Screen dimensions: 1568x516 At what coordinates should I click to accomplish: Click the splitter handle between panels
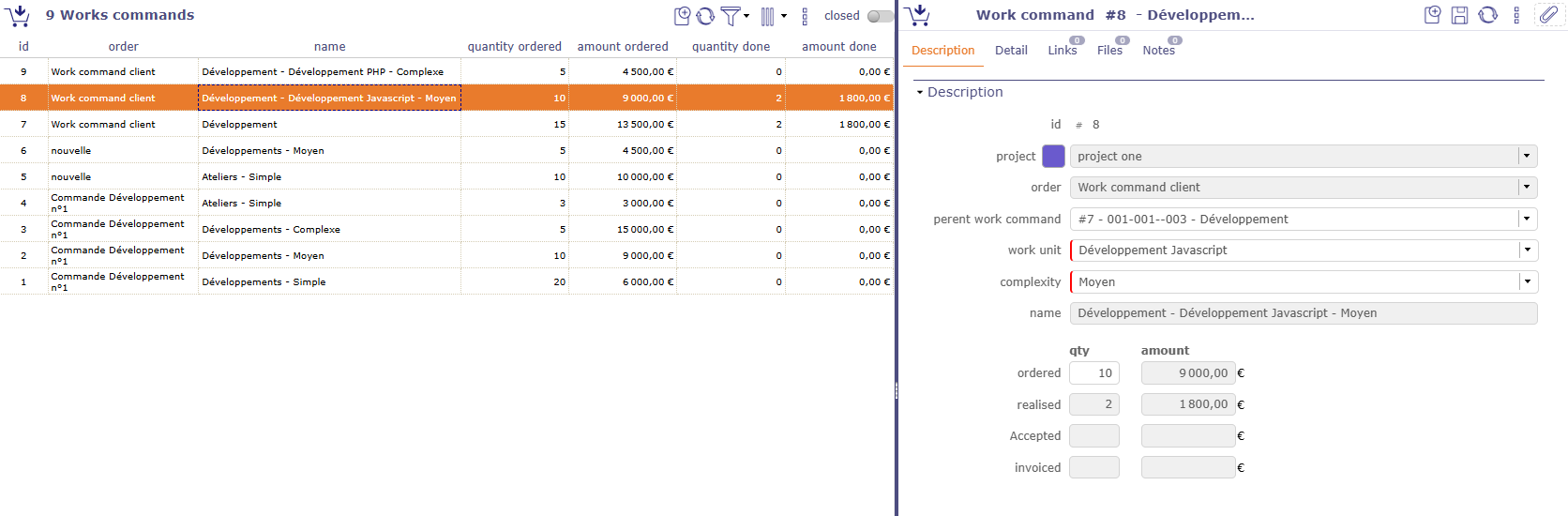pos(897,390)
